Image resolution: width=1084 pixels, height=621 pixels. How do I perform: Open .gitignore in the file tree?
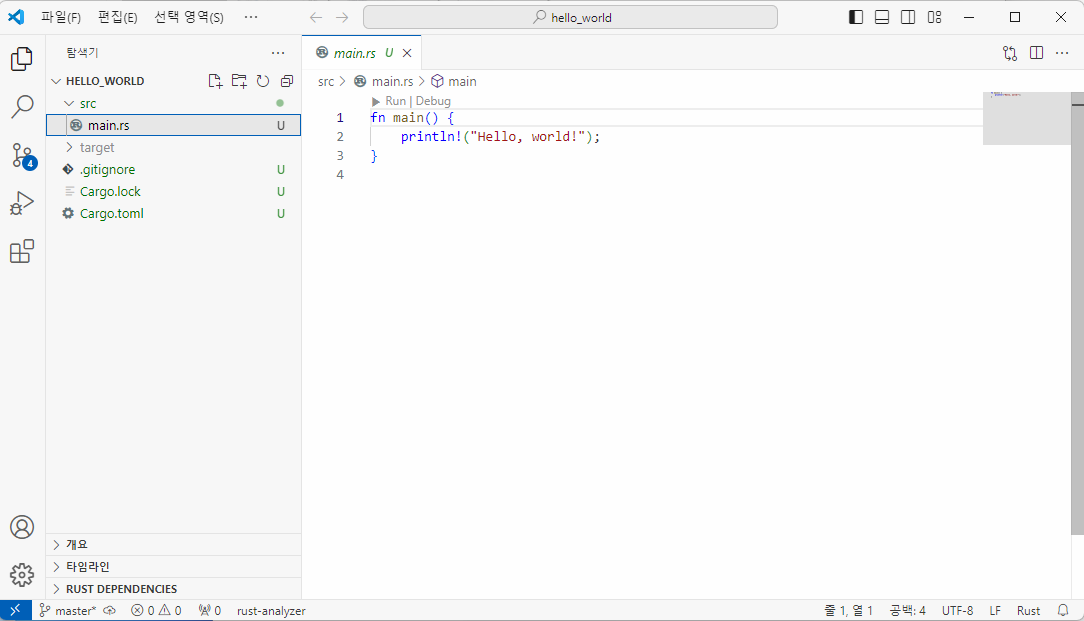click(173, 169)
